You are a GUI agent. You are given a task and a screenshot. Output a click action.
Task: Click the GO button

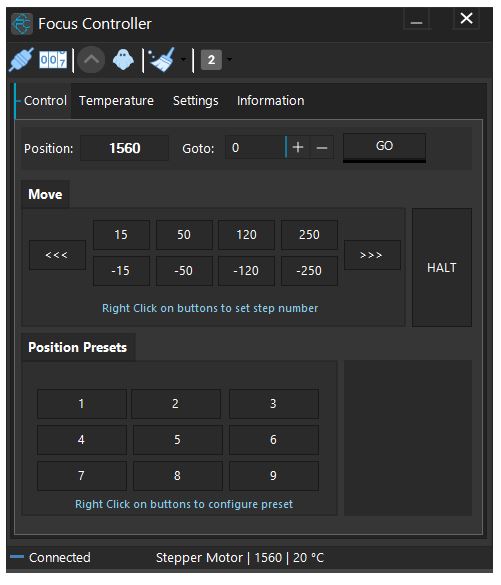[x=384, y=146]
